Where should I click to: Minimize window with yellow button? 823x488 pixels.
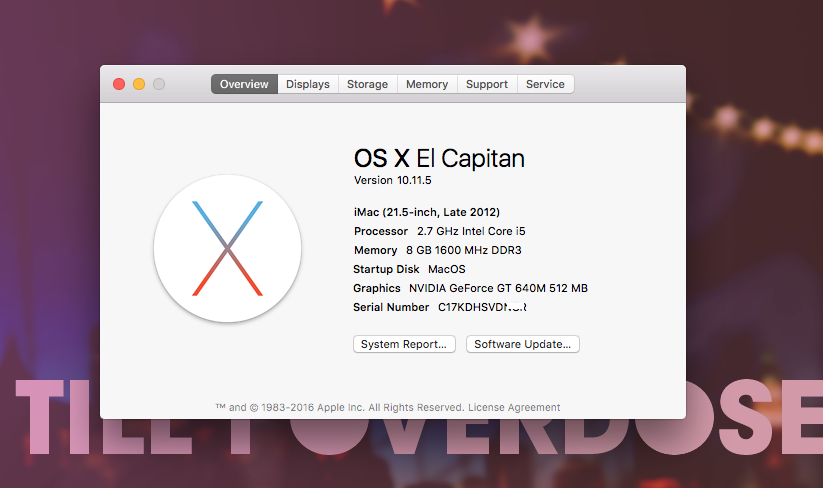139,84
